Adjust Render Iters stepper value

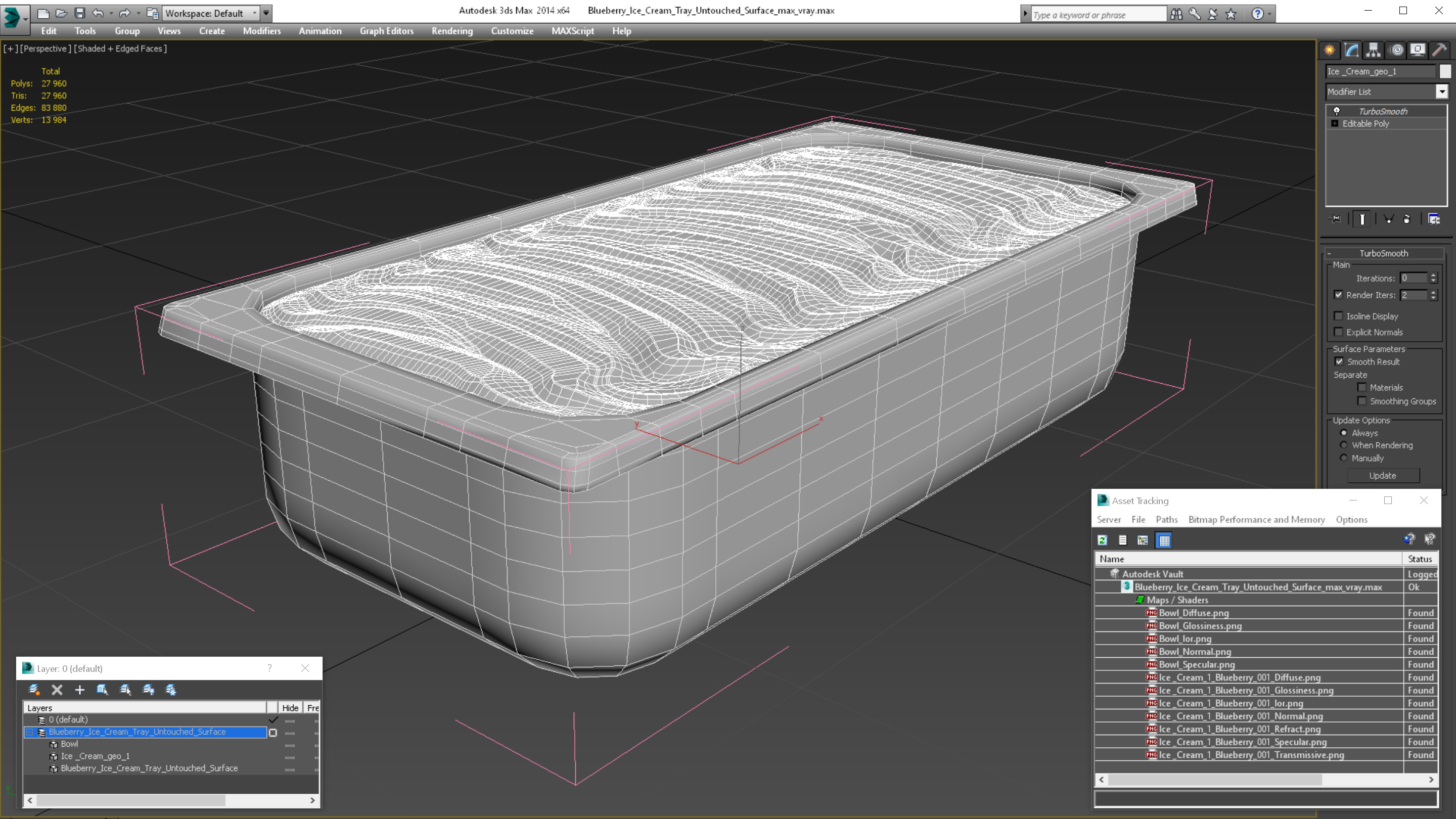click(1433, 294)
